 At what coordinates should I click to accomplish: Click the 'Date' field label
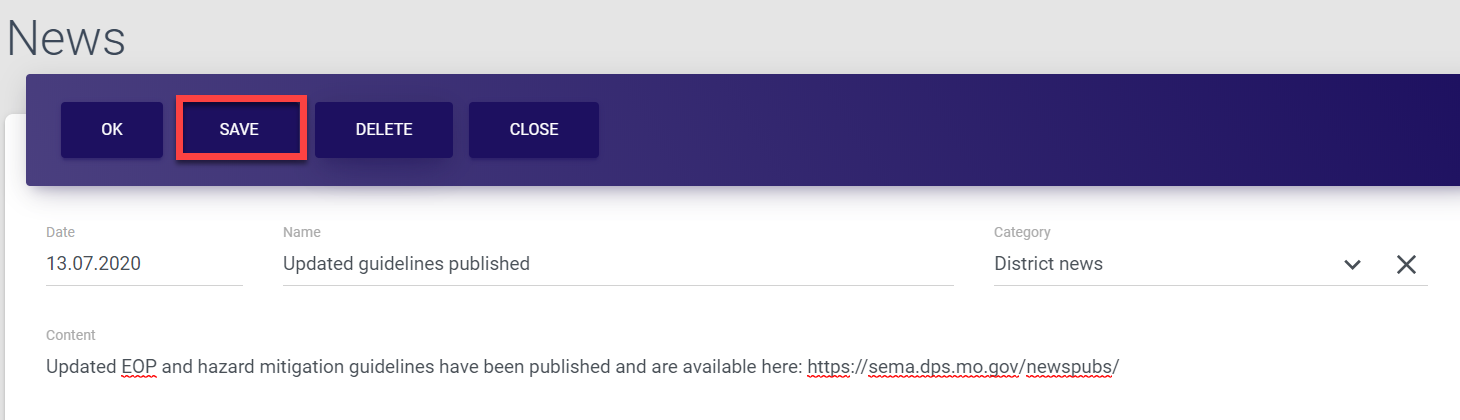pos(60,232)
